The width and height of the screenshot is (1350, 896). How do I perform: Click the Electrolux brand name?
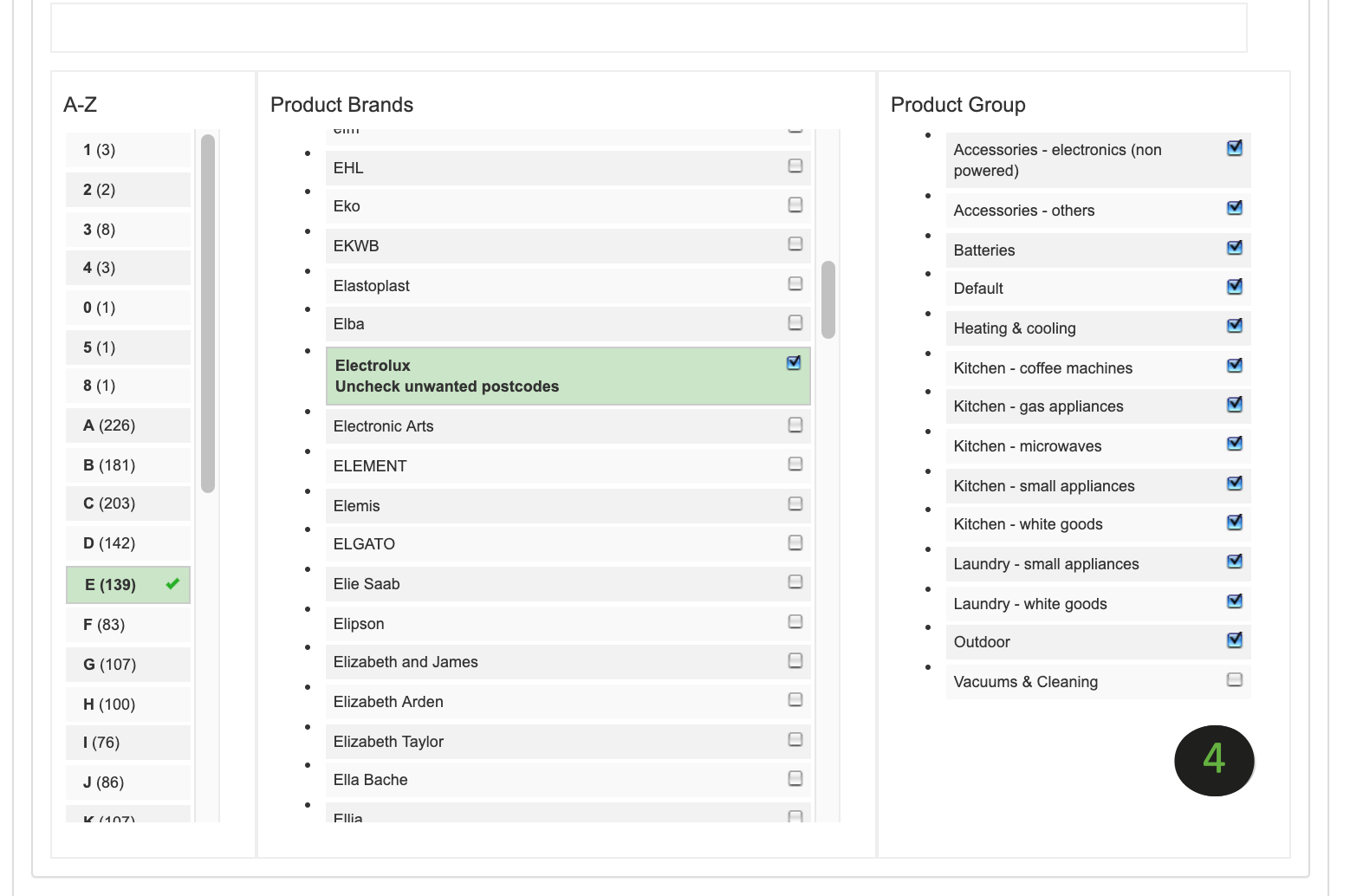[x=373, y=366]
